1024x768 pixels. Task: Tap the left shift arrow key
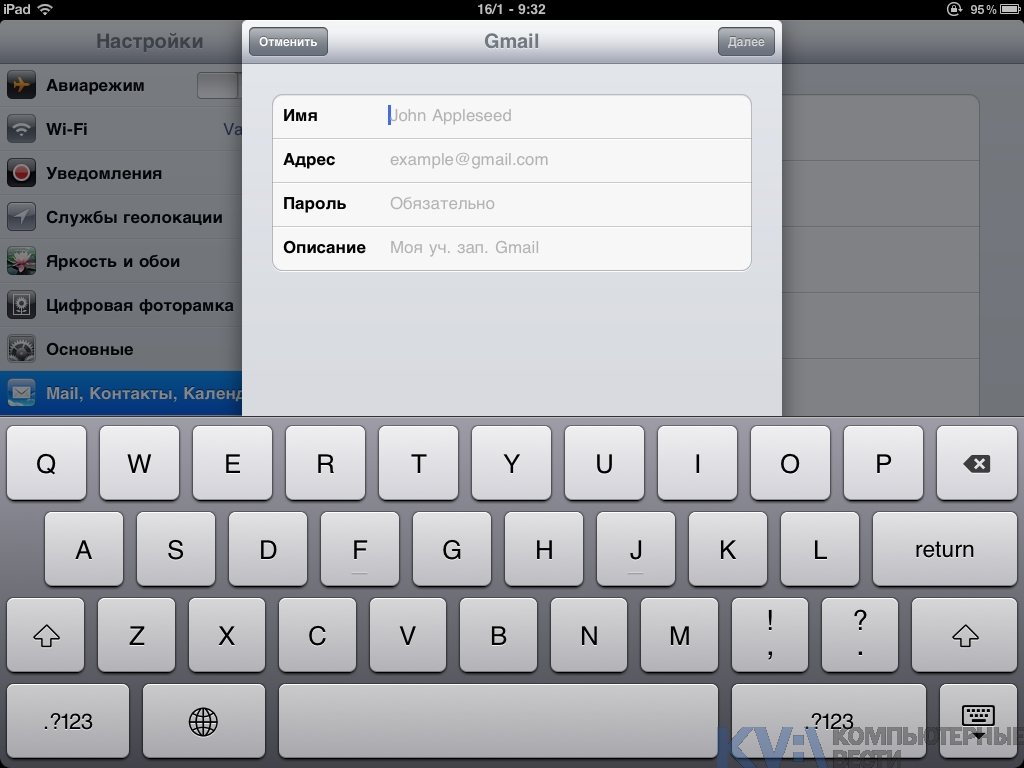46,635
